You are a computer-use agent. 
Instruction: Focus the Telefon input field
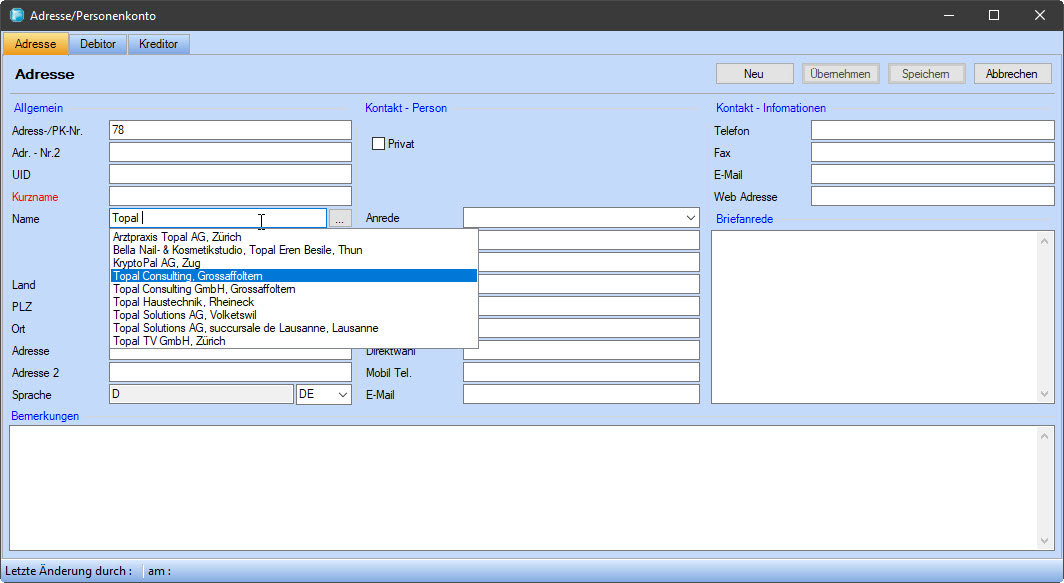(x=932, y=130)
